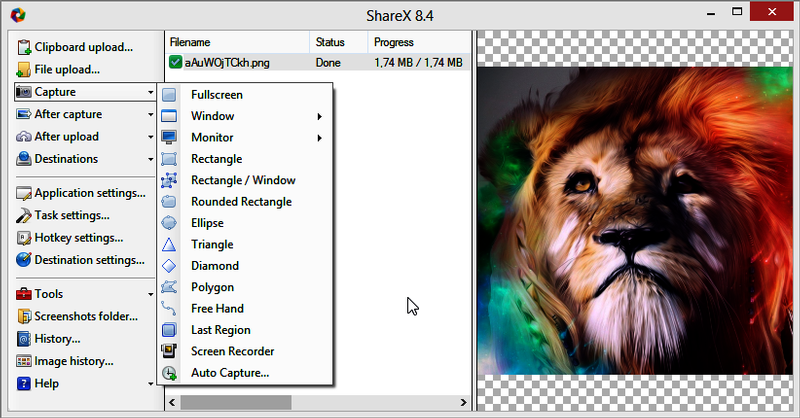Image resolution: width=800 pixels, height=418 pixels.
Task: Click the Auto Capture clock icon
Action: (169, 373)
